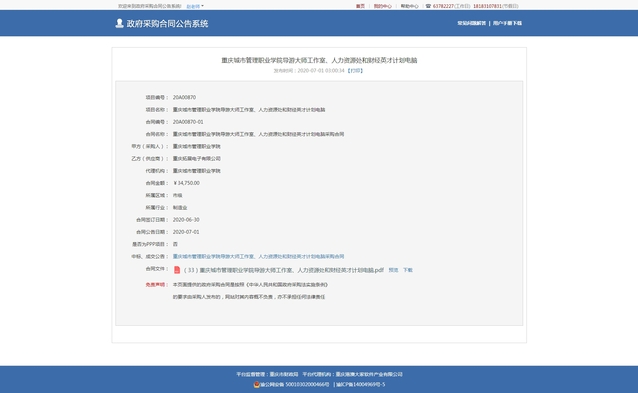The image size is (638, 393).
Task: Click the 20A00870 project number value
Action: click(184, 98)
